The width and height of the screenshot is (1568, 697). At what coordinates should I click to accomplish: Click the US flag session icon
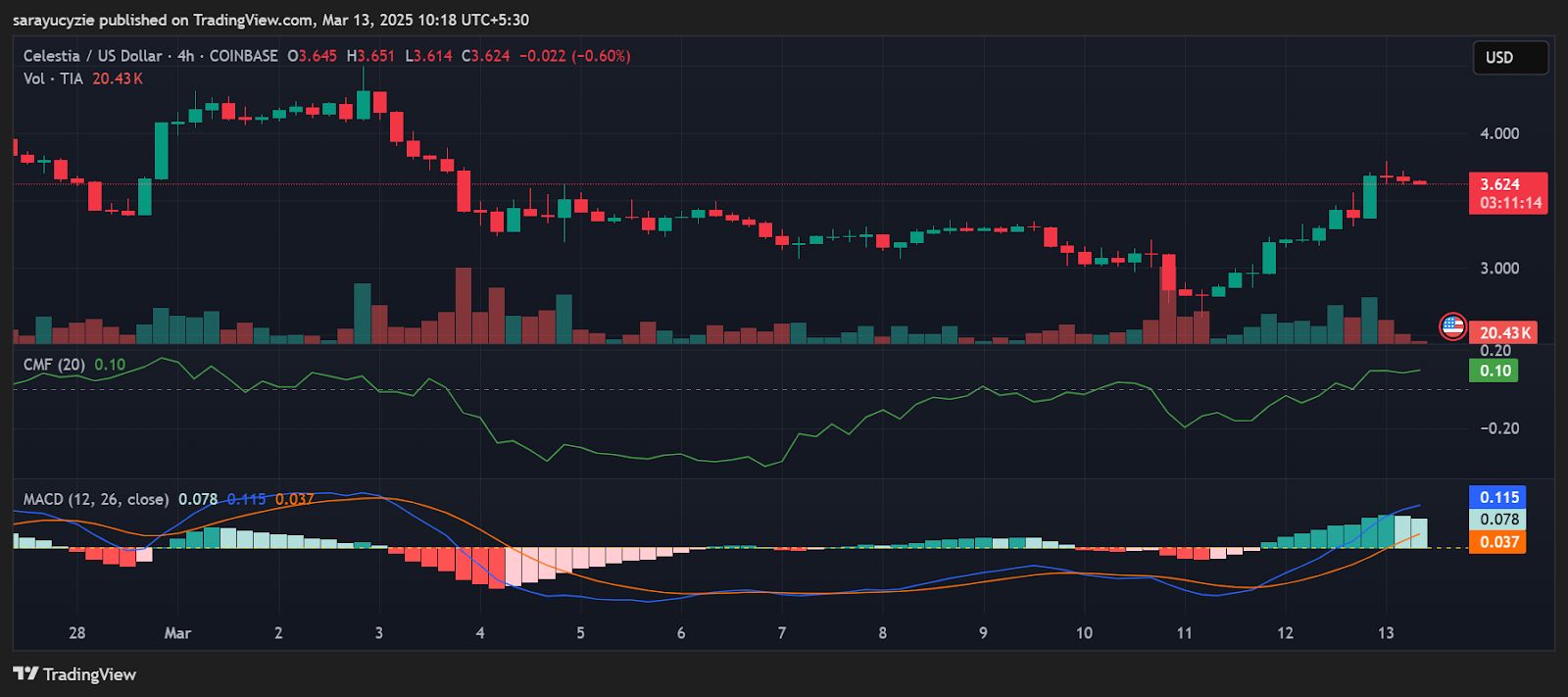[1452, 326]
